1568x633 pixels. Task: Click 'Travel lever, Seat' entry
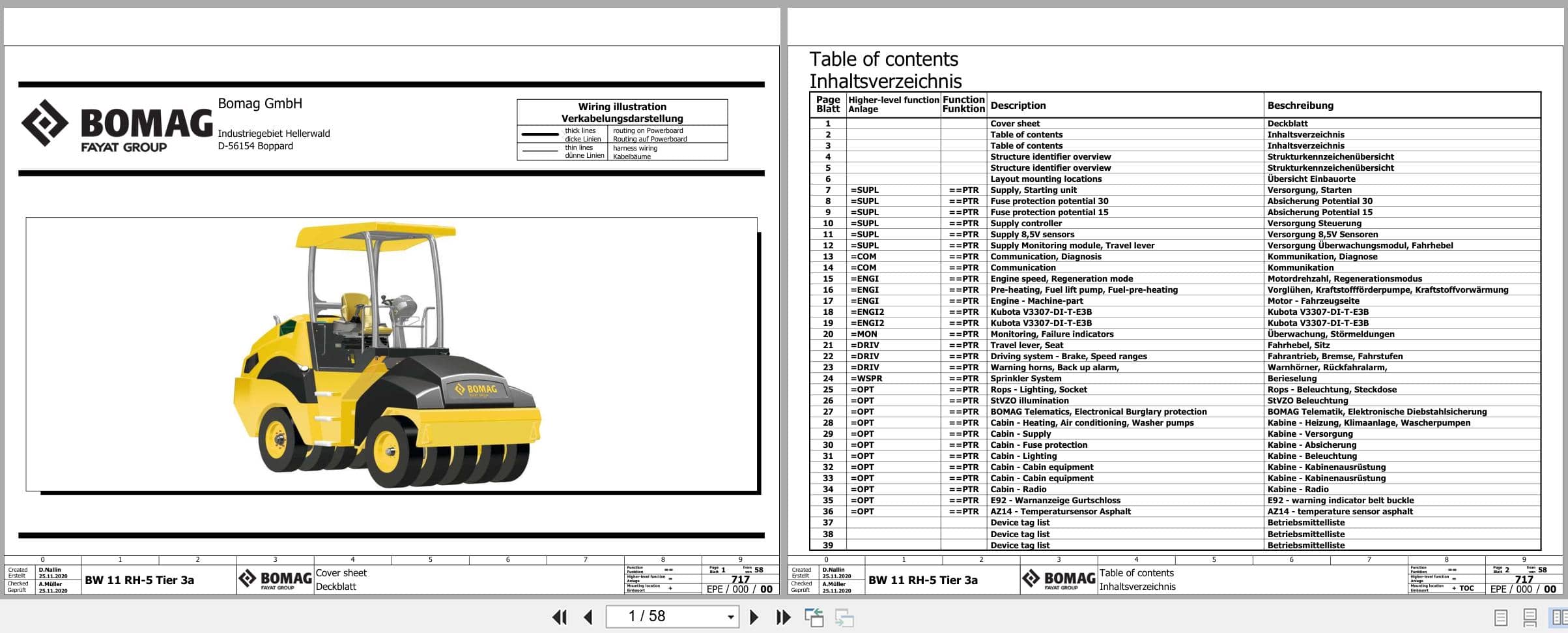pos(1027,346)
